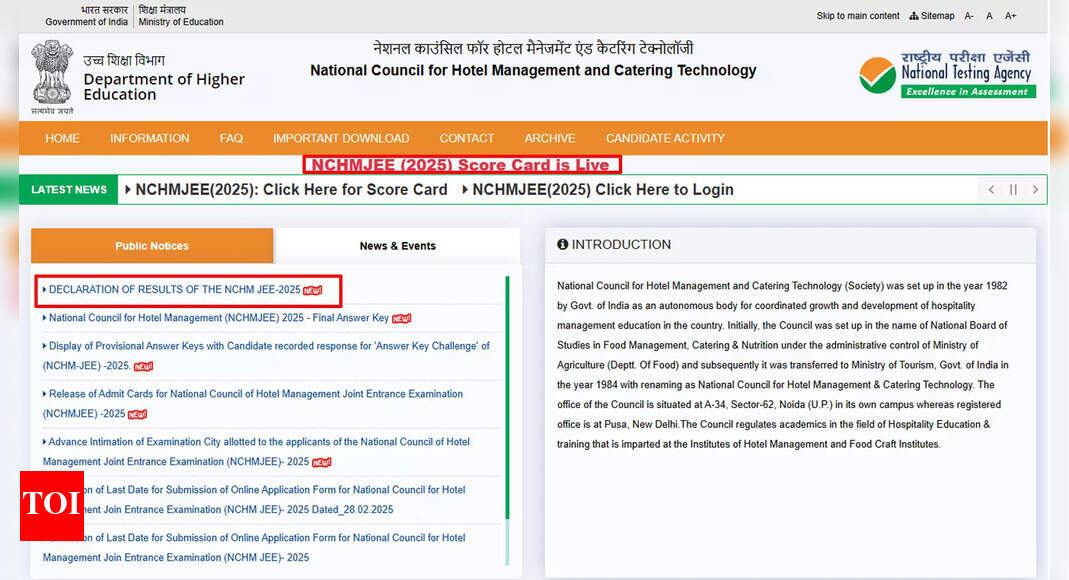Open the Sitemap link
The height and width of the screenshot is (580, 1069).
(932, 16)
